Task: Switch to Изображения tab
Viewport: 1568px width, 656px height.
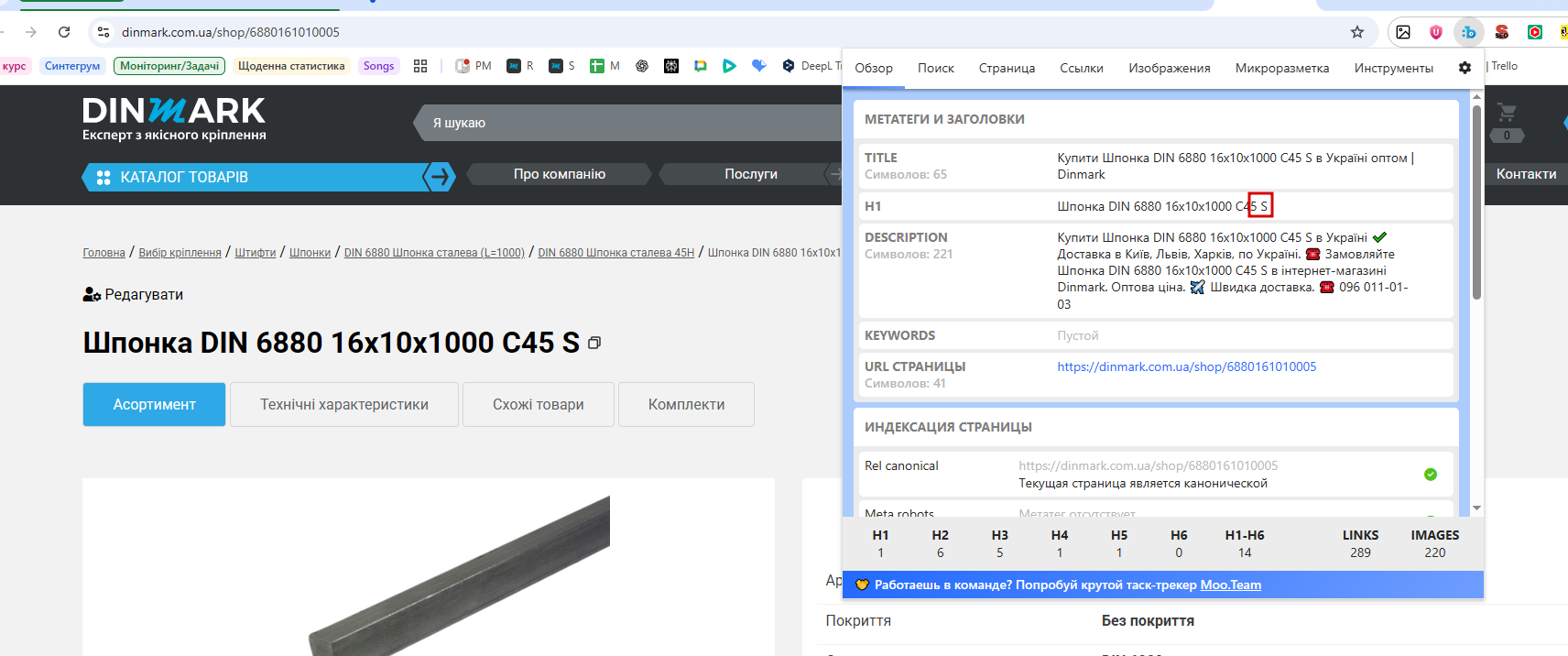Action: point(1170,68)
